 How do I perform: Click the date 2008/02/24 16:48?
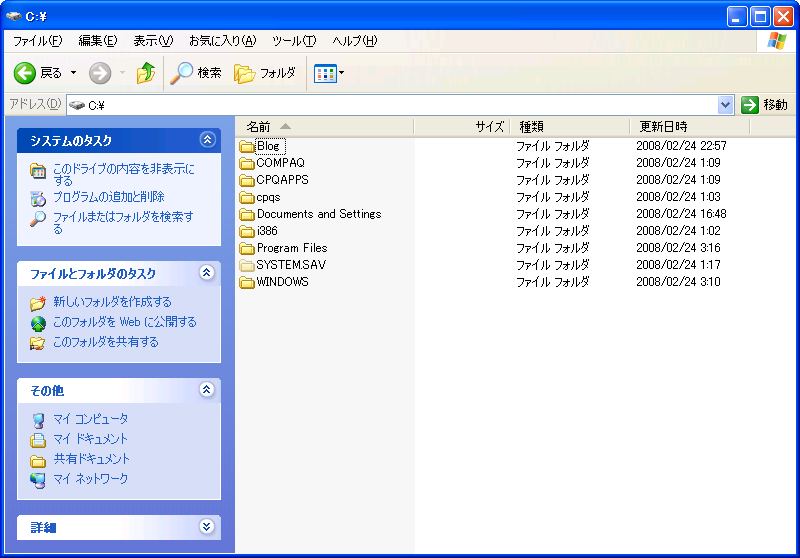pos(681,214)
